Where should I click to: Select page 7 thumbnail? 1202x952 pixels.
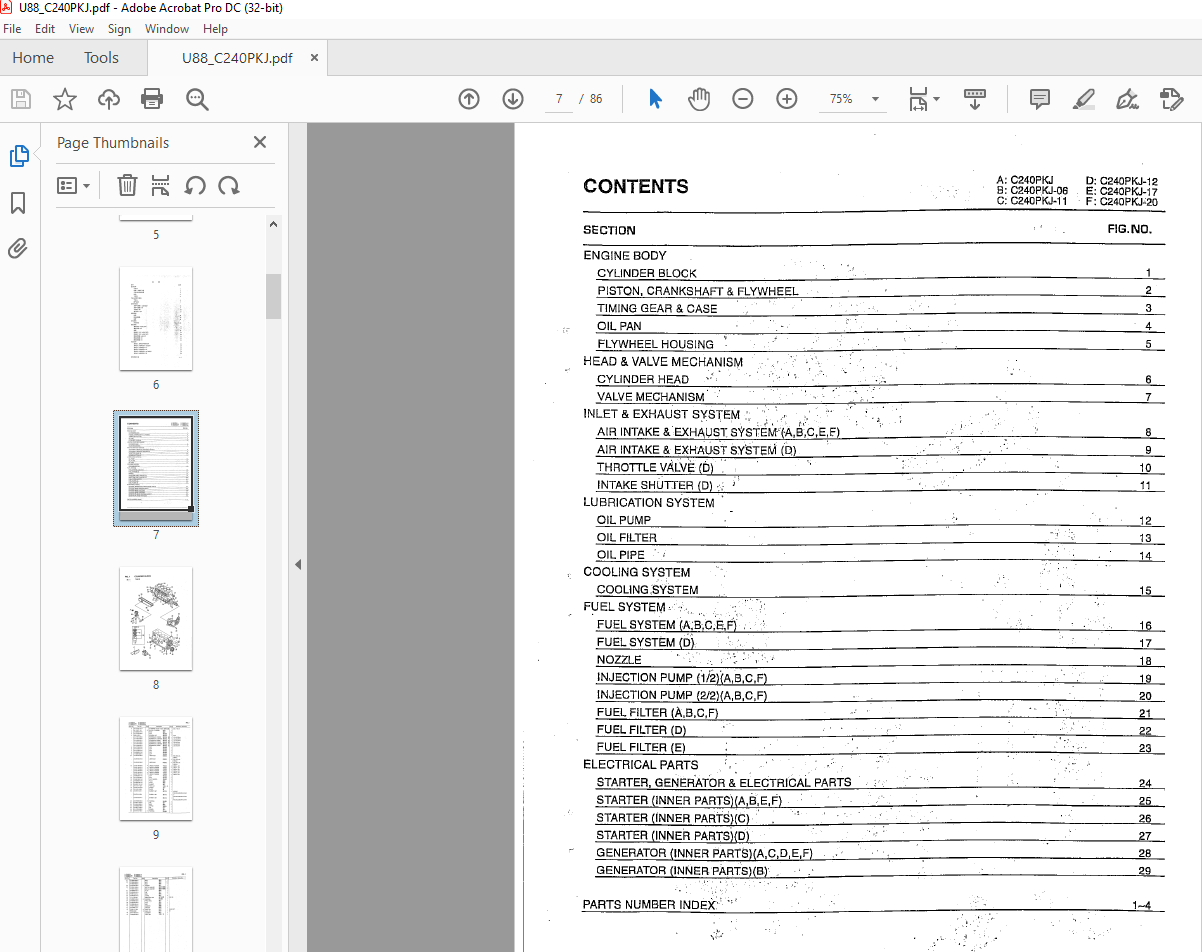coord(156,468)
